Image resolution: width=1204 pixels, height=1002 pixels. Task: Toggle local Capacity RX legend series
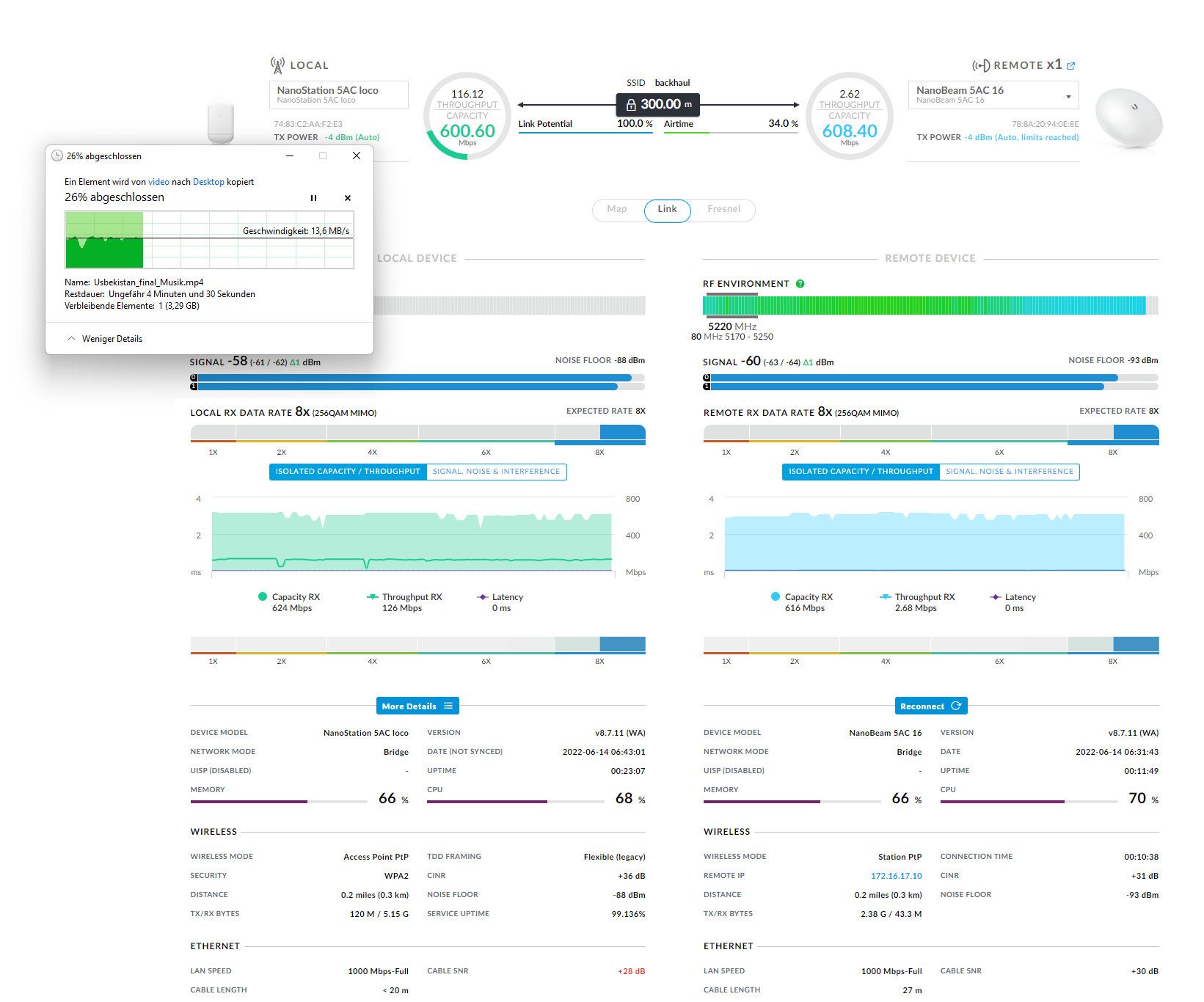point(263,597)
